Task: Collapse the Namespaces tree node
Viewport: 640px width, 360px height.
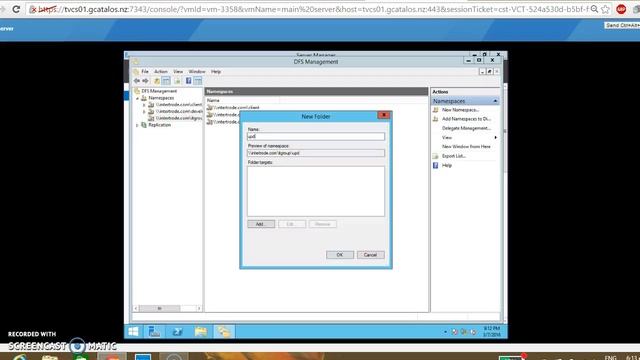Action: click(138, 98)
